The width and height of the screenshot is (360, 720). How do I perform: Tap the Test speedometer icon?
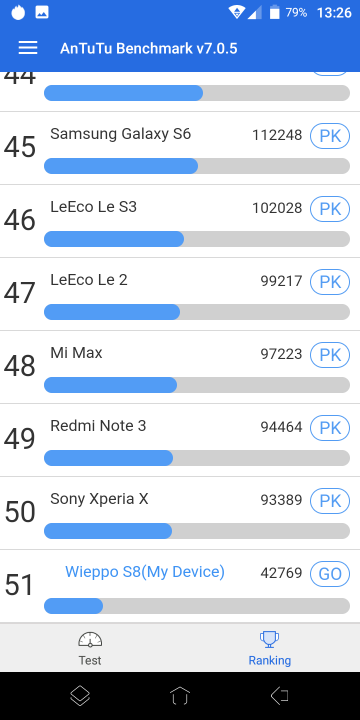[x=90, y=640]
